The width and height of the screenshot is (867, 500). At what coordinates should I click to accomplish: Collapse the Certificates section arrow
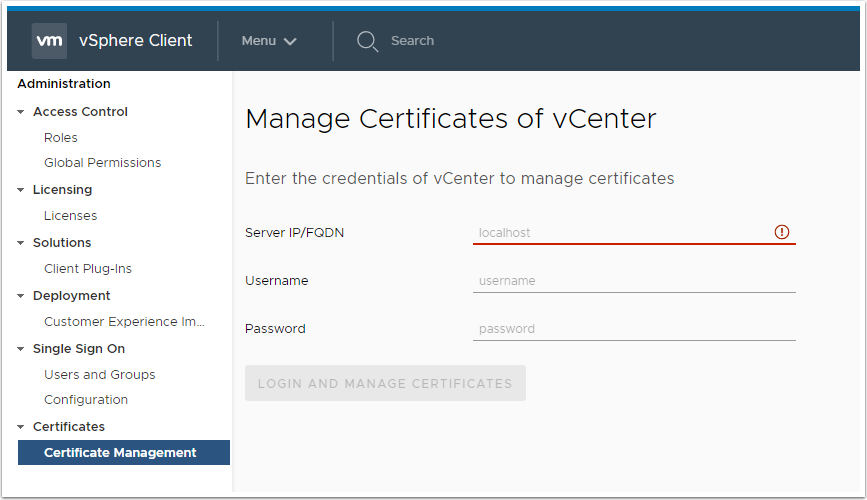point(20,427)
